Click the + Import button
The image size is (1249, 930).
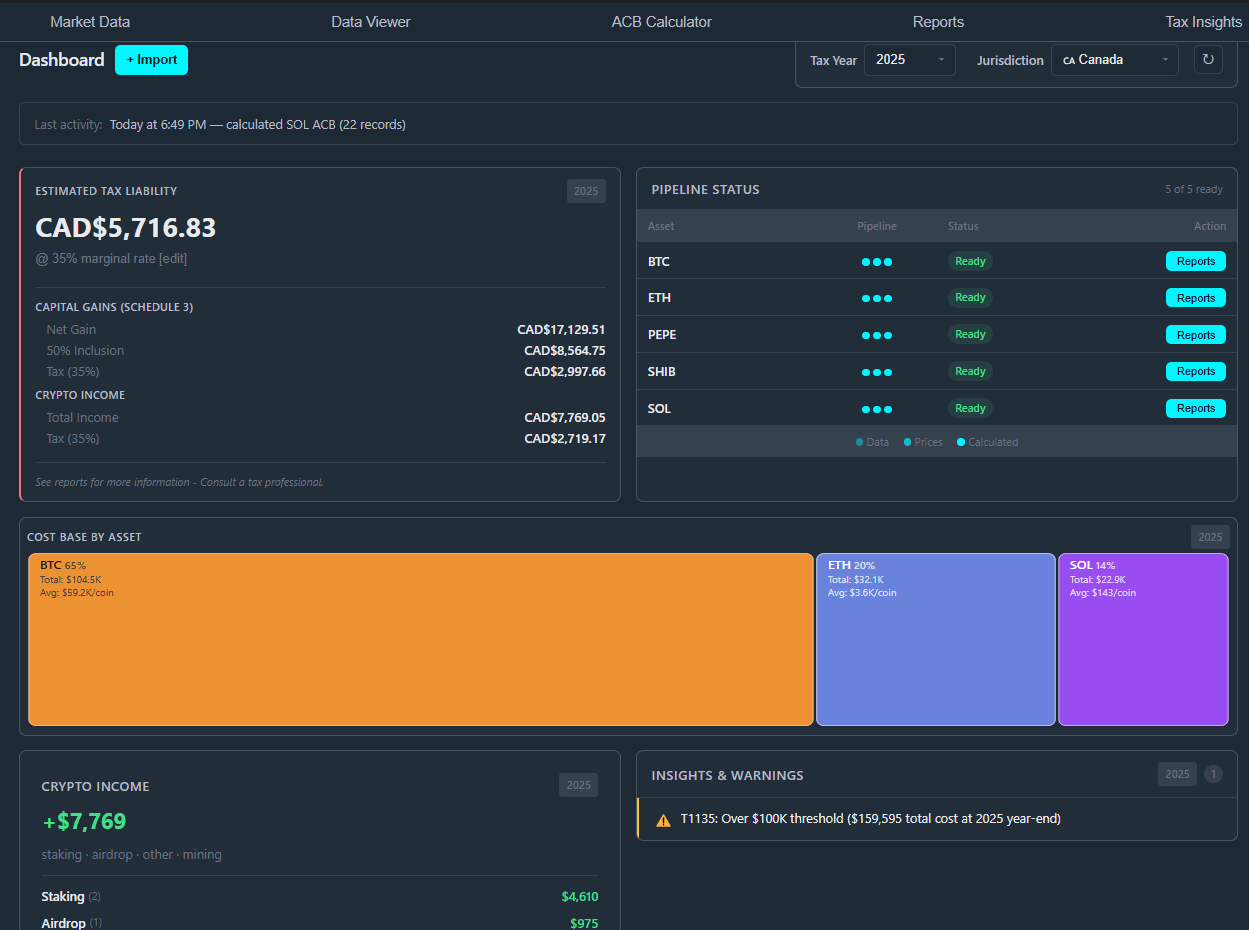click(x=151, y=59)
